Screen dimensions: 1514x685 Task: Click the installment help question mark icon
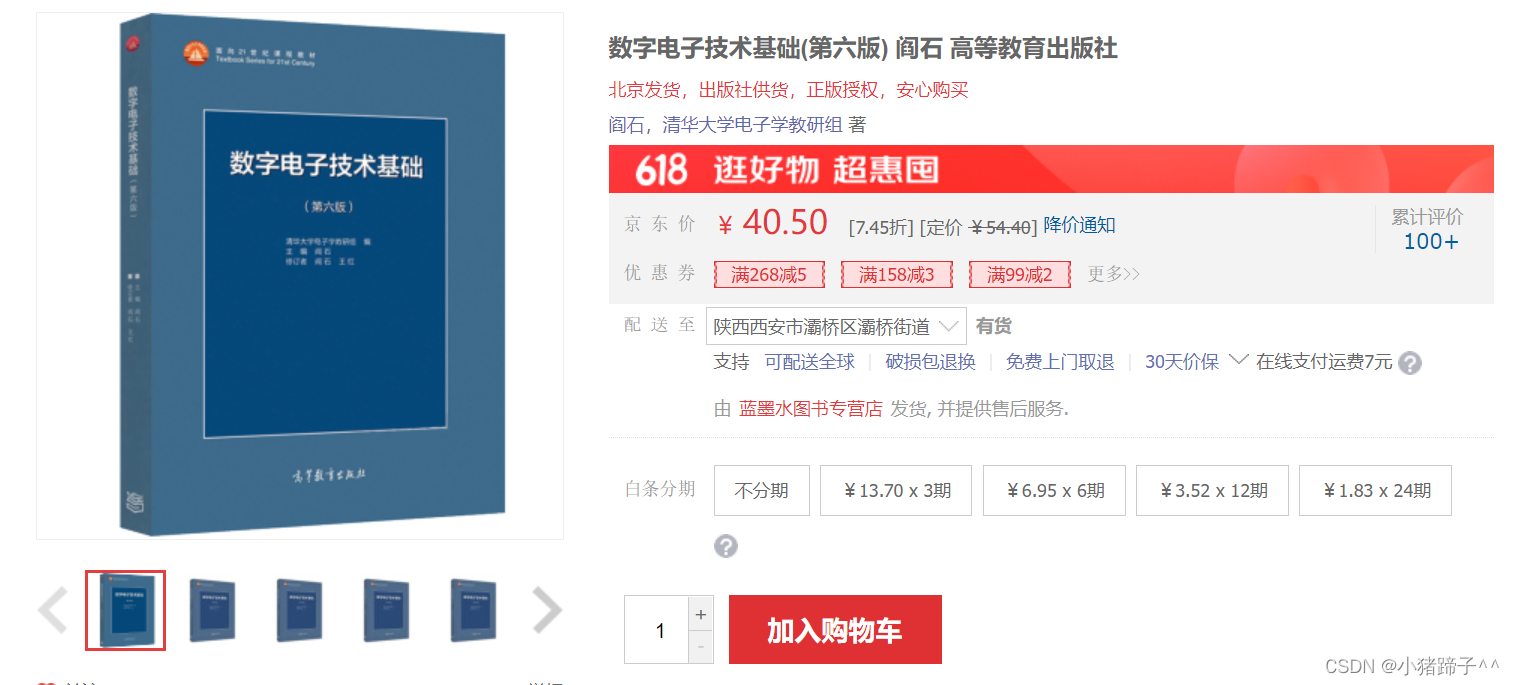tap(726, 546)
